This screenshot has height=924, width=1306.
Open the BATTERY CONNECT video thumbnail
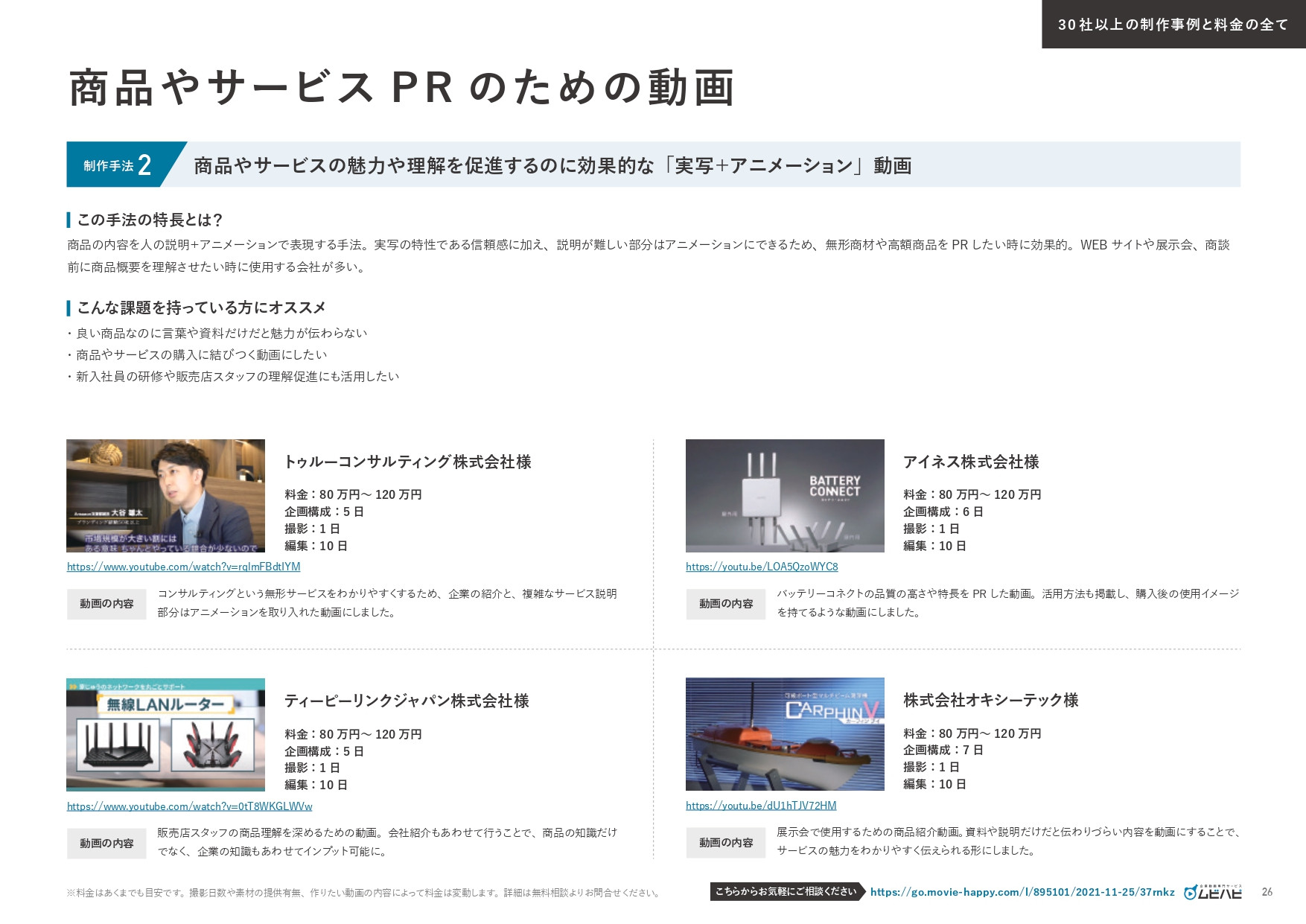click(785, 495)
